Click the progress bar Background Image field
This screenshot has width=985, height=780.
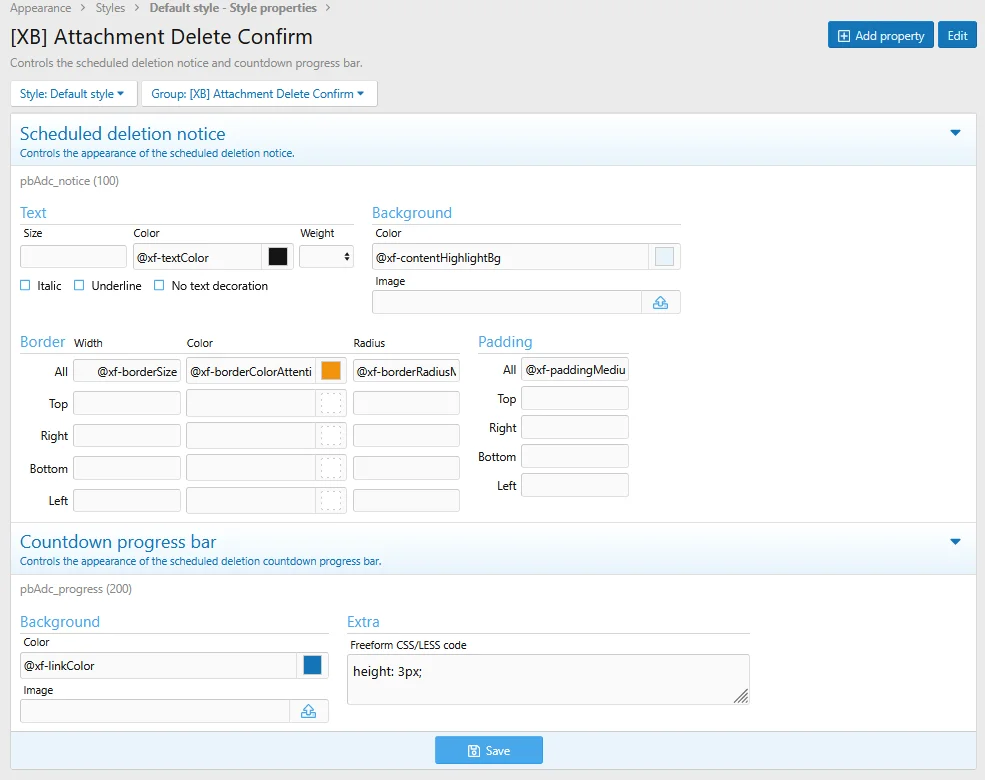[155, 711]
